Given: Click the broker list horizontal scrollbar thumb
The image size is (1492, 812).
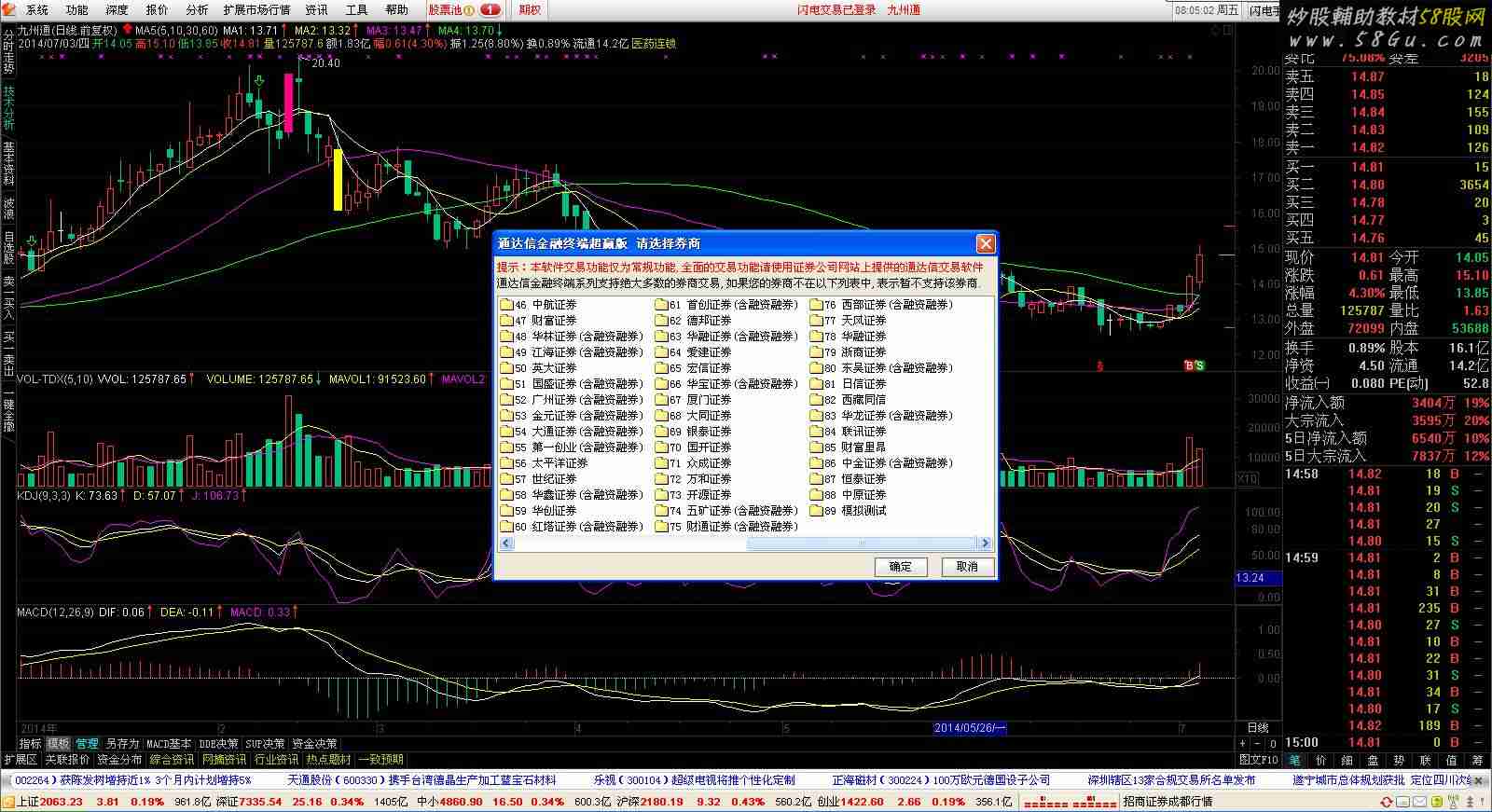Looking at the screenshot, I should click(863, 543).
